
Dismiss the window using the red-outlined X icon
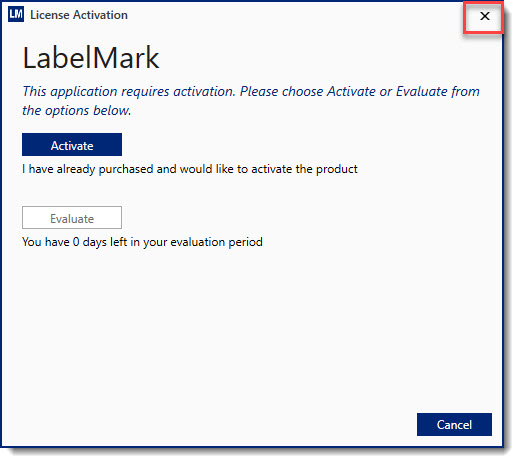point(485,16)
